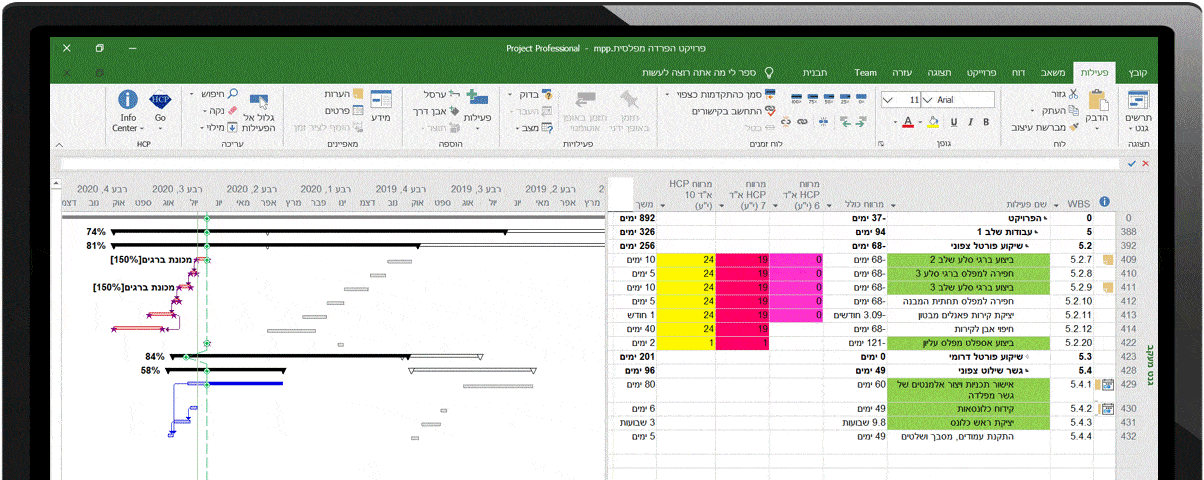Toggle the Details (פרטים) pane
1204x480 pixels.
(x=342, y=111)
